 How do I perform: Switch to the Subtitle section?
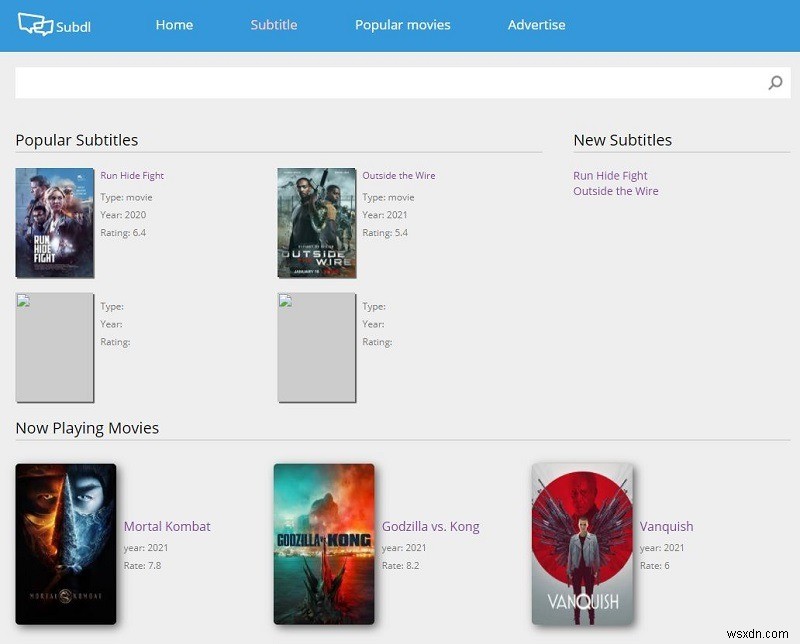(x=273, y=25)
